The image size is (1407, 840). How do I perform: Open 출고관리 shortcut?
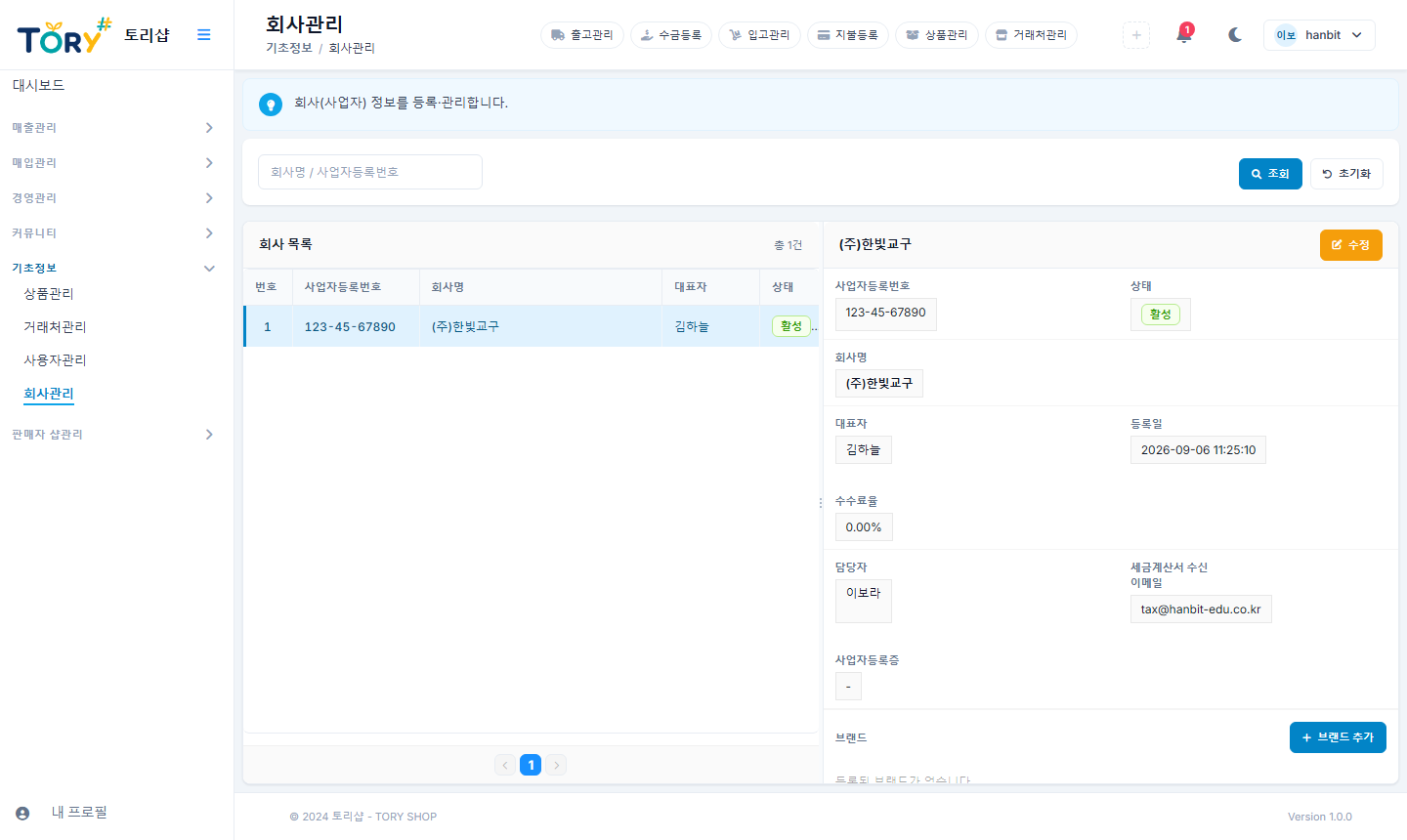pos(582,35)
